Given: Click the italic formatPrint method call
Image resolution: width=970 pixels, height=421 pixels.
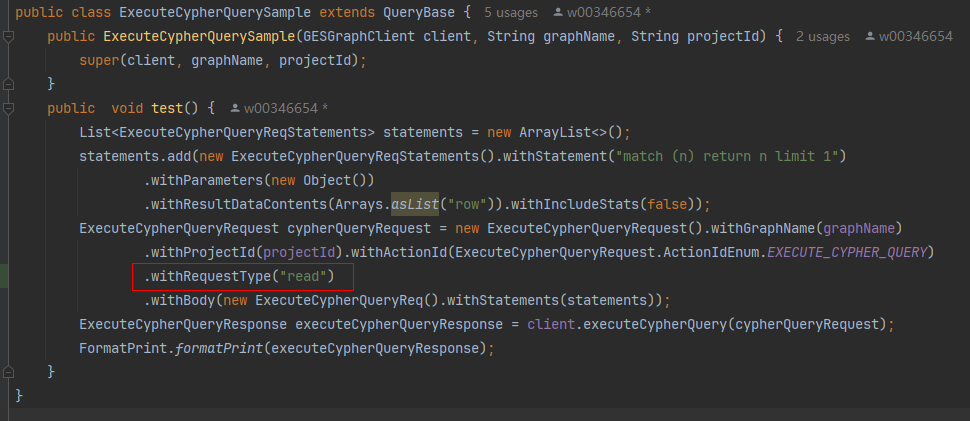Looking at the screenshot, I should point(219,349).
